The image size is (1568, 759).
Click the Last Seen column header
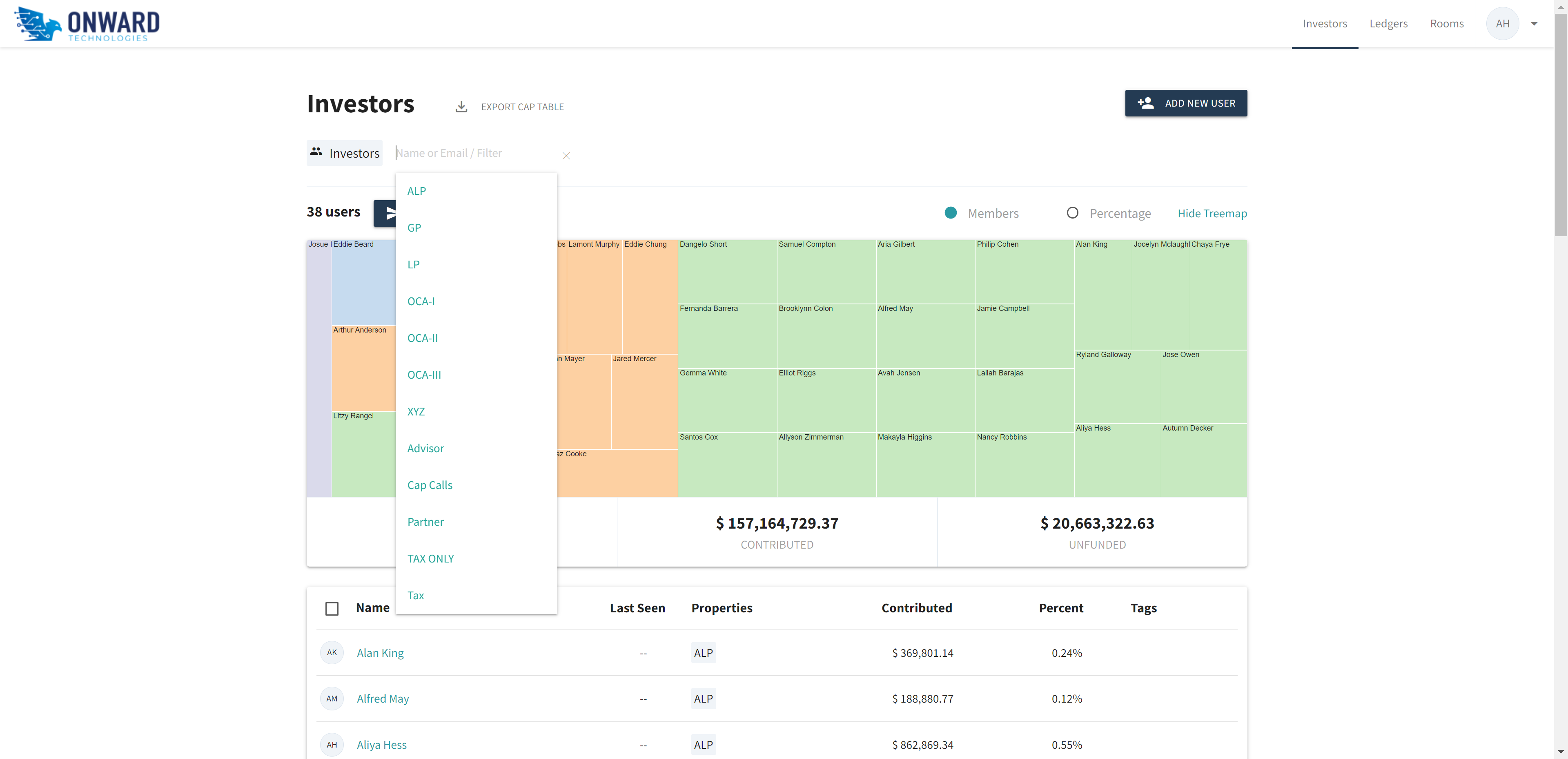[x=637, y=608]
